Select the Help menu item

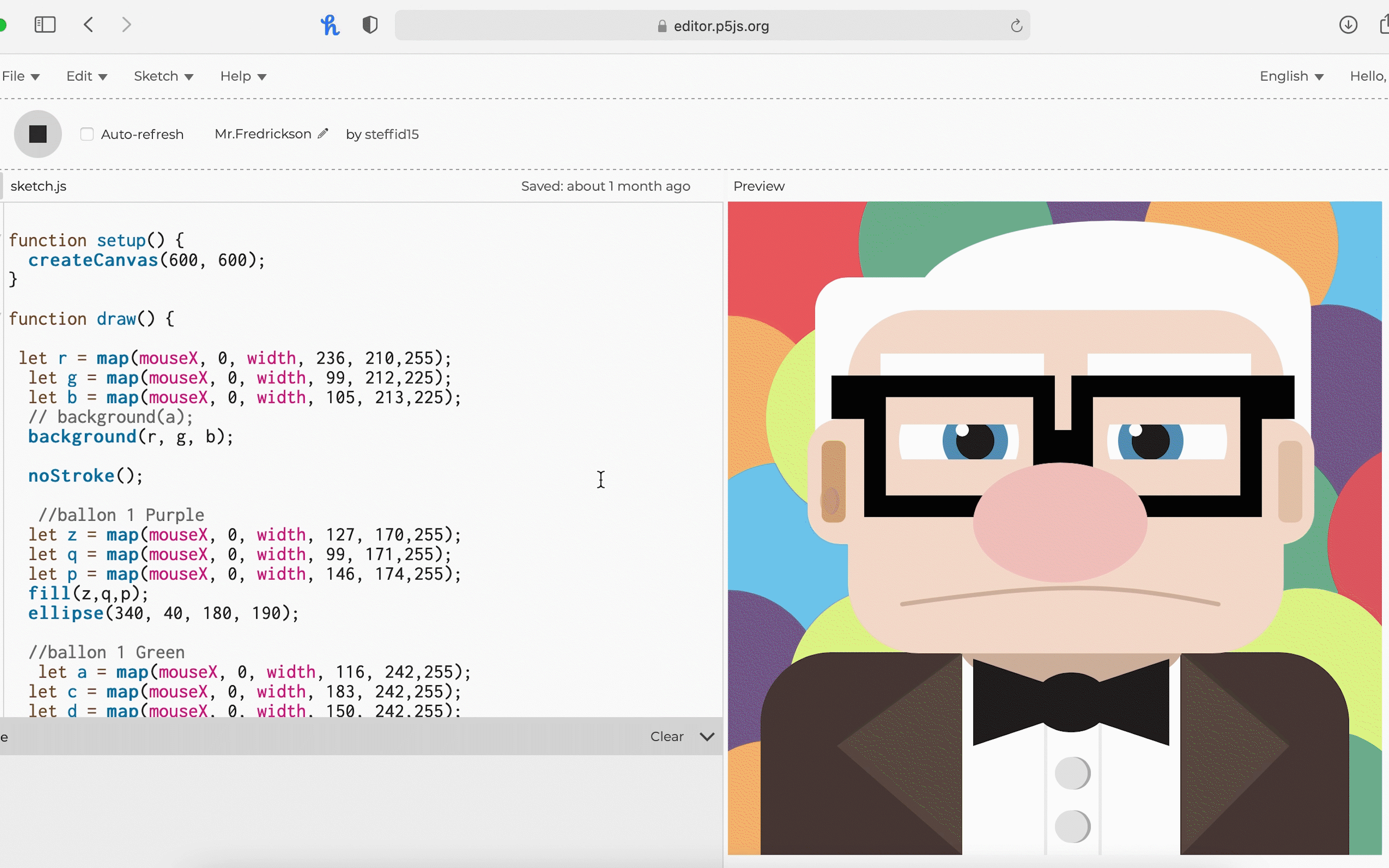click(x=243, y=76)
